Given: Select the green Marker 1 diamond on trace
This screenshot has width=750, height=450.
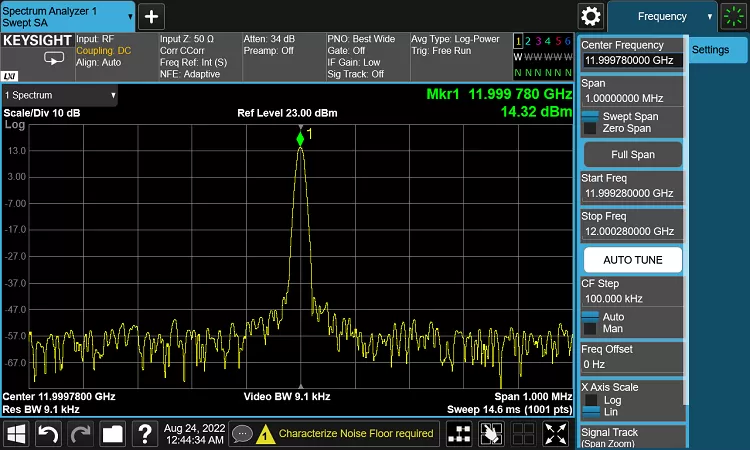Looking at the screenshot, I should [x=300, y=139].
